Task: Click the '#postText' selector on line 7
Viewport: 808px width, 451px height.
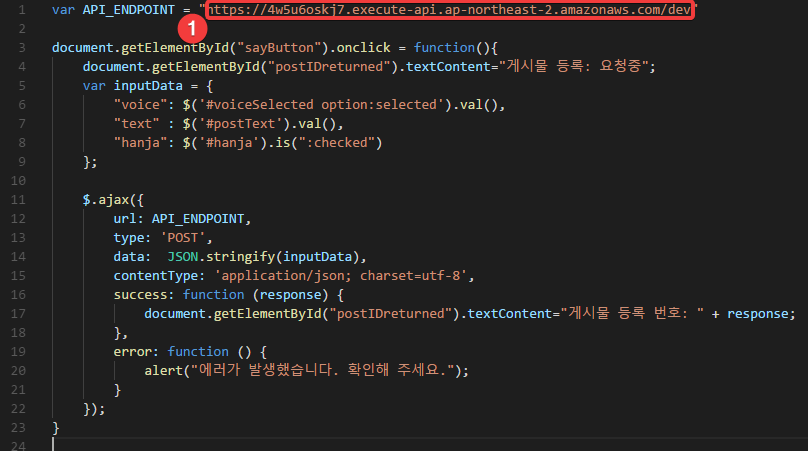Action: tap(240, 124)
